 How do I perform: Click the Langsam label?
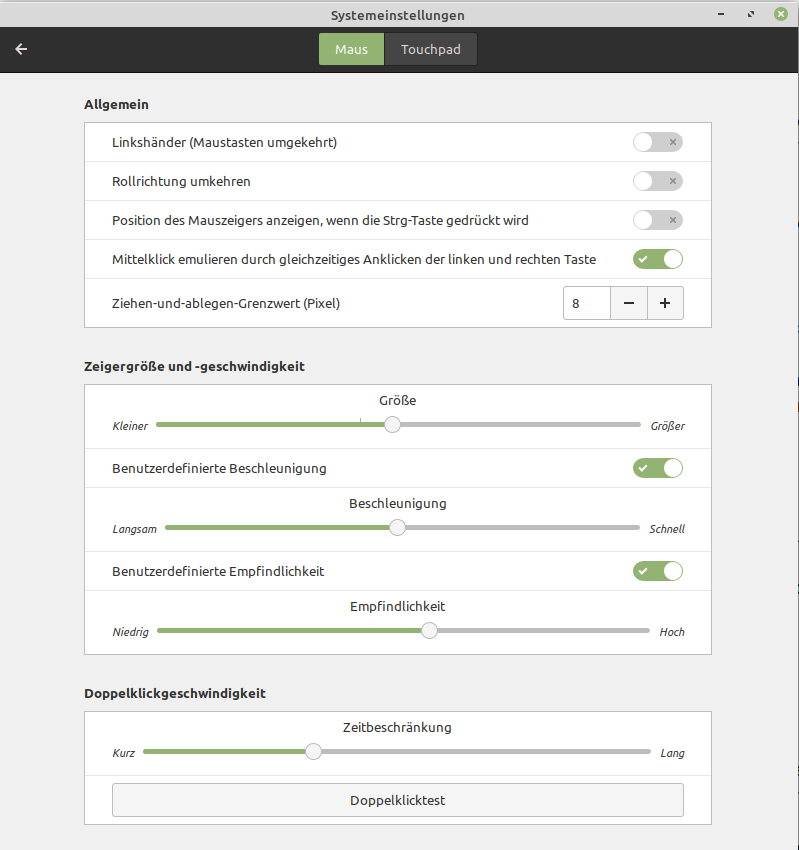coord(134,529)
